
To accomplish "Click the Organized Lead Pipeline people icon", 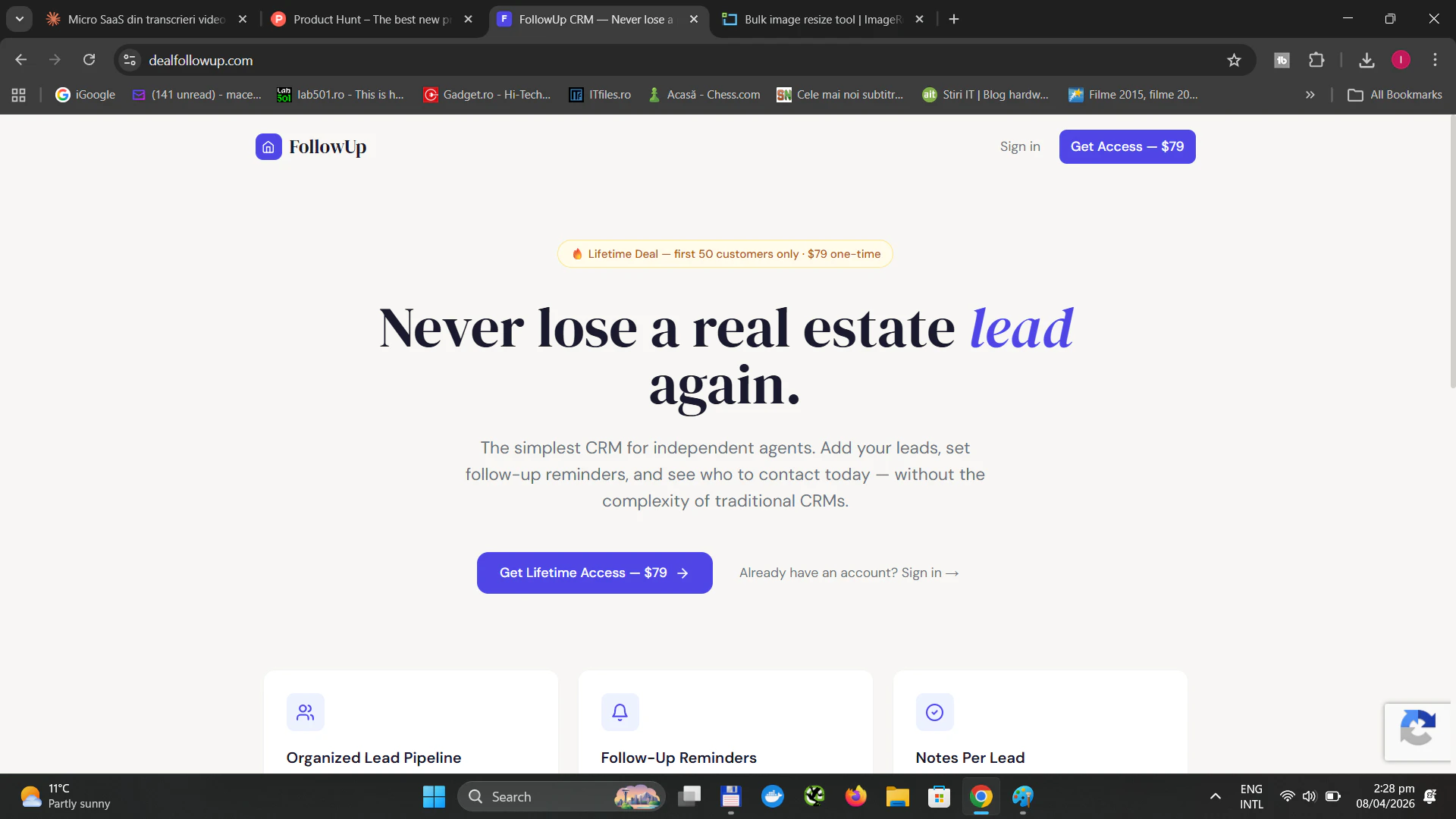I will 306,712.
